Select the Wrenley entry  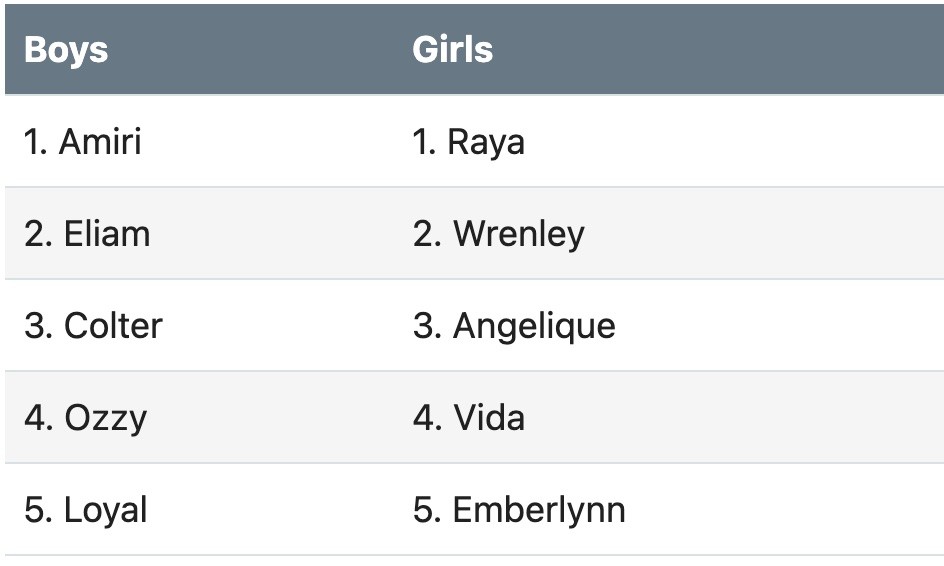click(519, 234)
